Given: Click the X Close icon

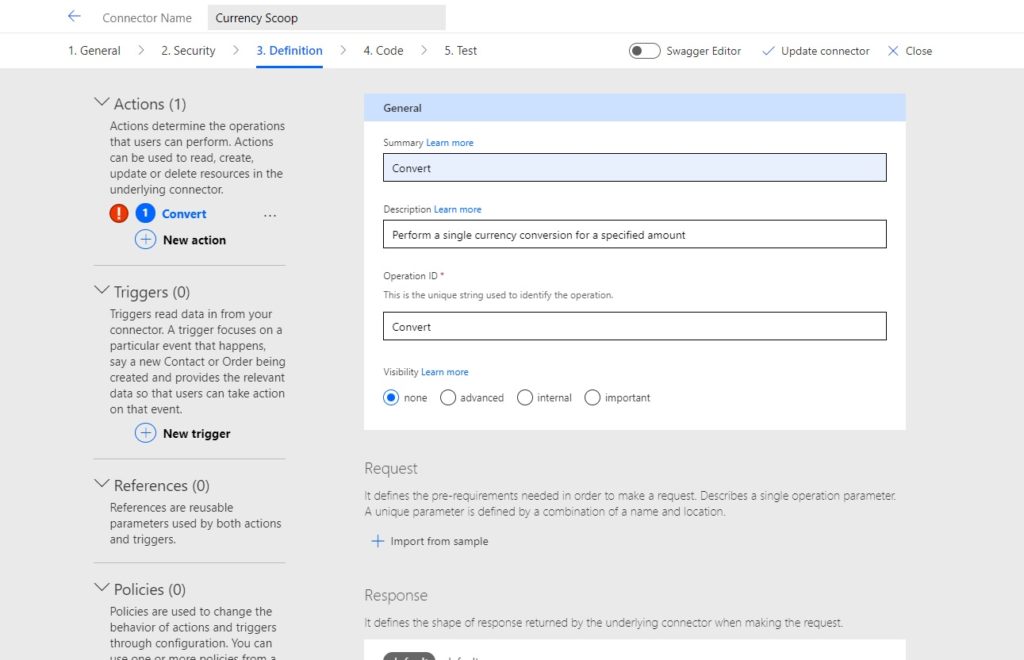Looking at the screenshot, I should [893, 51].
